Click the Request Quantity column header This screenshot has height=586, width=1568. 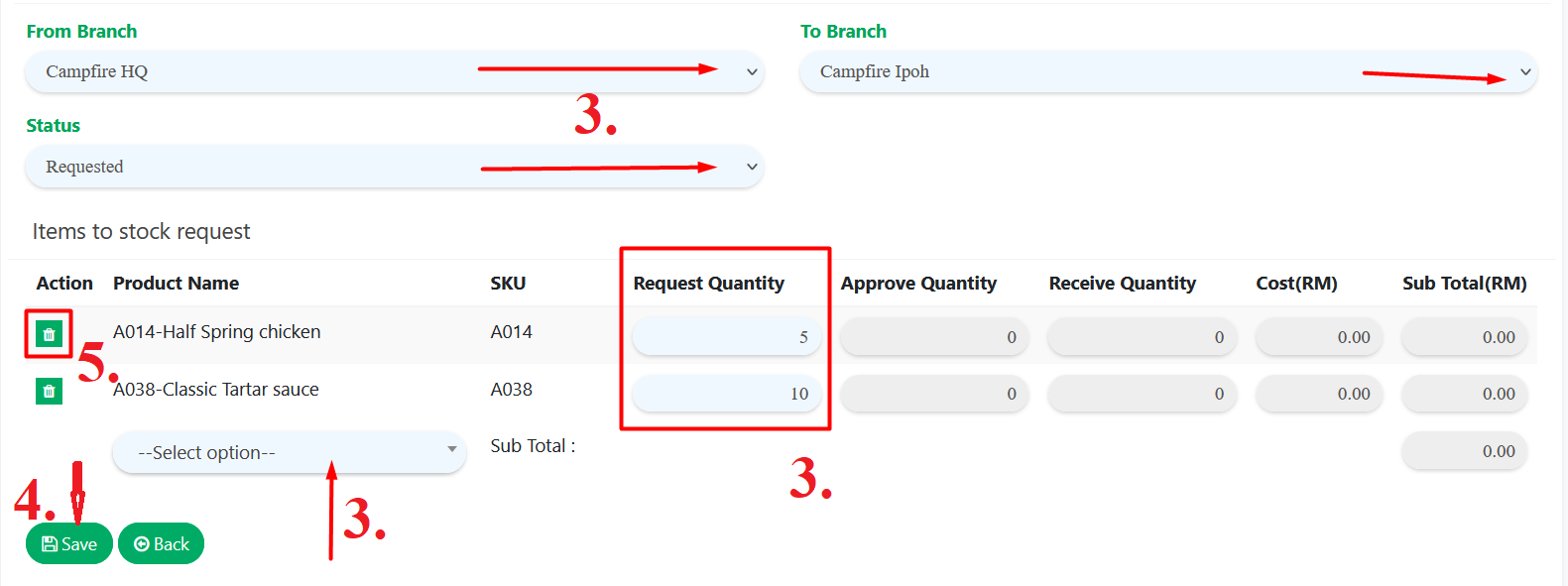tap(708, 283)
